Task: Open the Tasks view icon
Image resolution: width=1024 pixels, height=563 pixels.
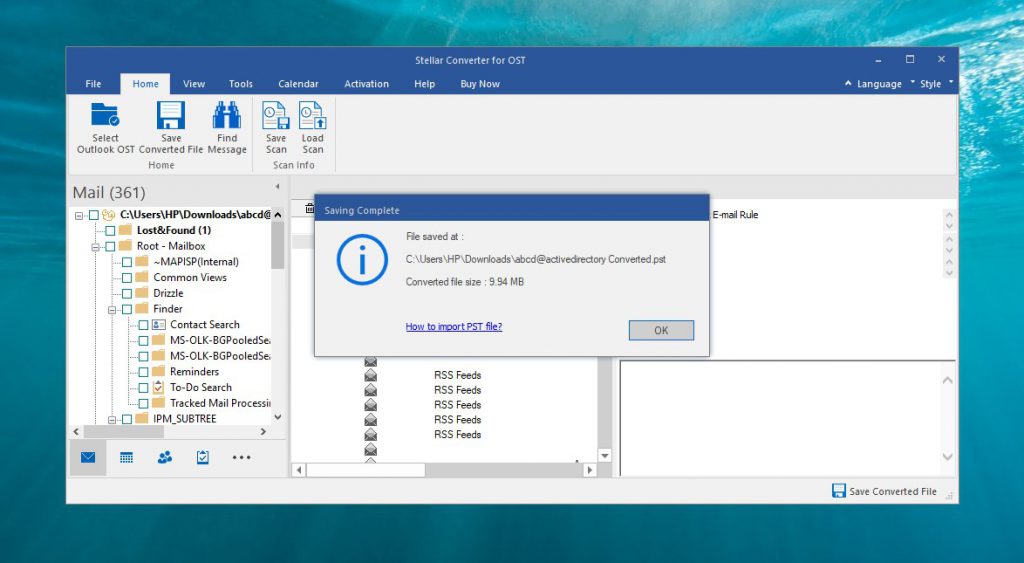Action: (203, 457)
